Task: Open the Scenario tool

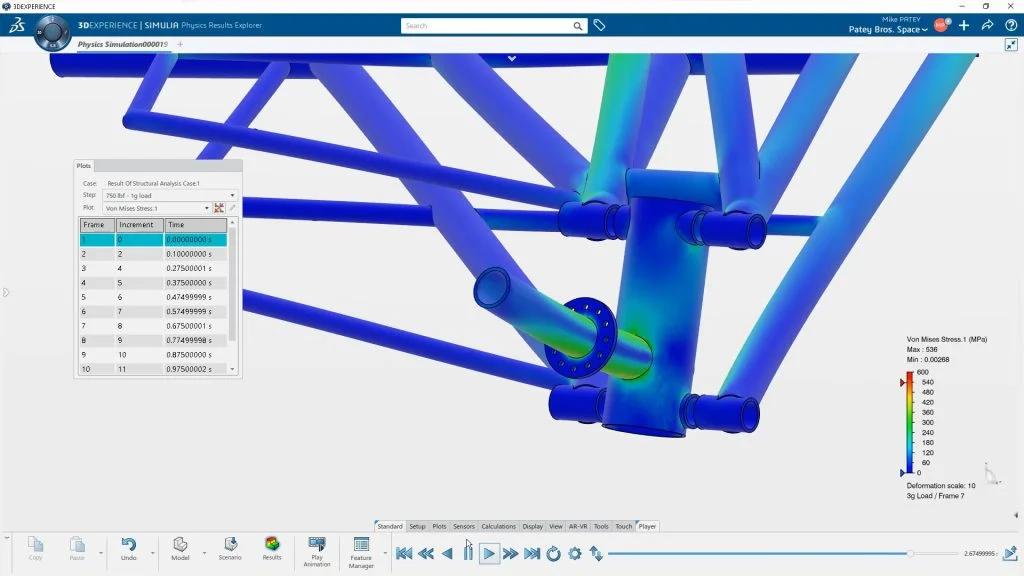Action: 230,546
